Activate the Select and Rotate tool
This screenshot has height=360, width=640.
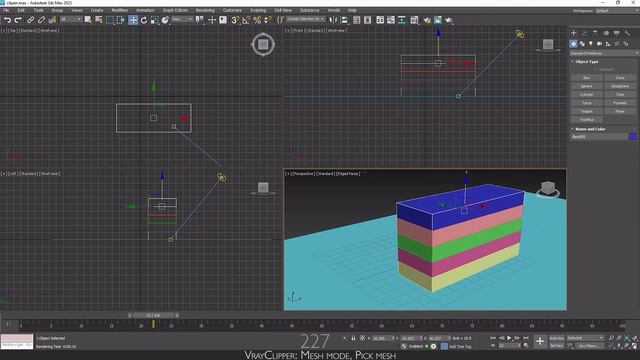(144, 20)
